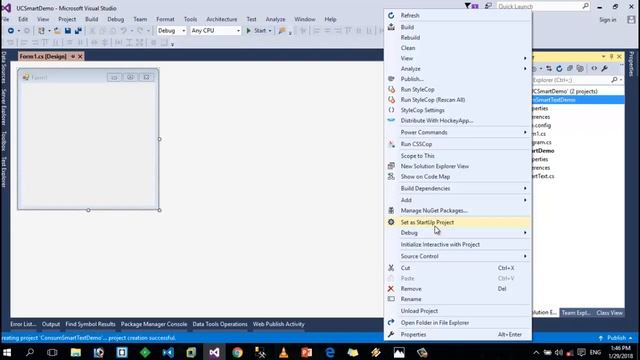The height and width of the screenshot is (360, 640).
Task: Click the Save All toolbar icon
Action: (x=78, y=31)
